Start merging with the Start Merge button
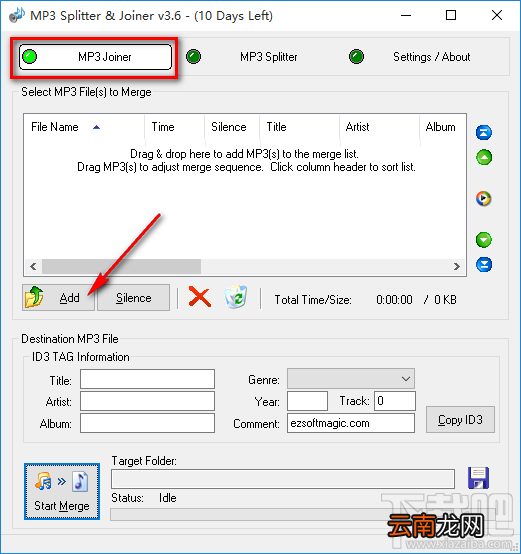Image resolution: width=521 pixels, height=554 pixels. coord(62,491)
